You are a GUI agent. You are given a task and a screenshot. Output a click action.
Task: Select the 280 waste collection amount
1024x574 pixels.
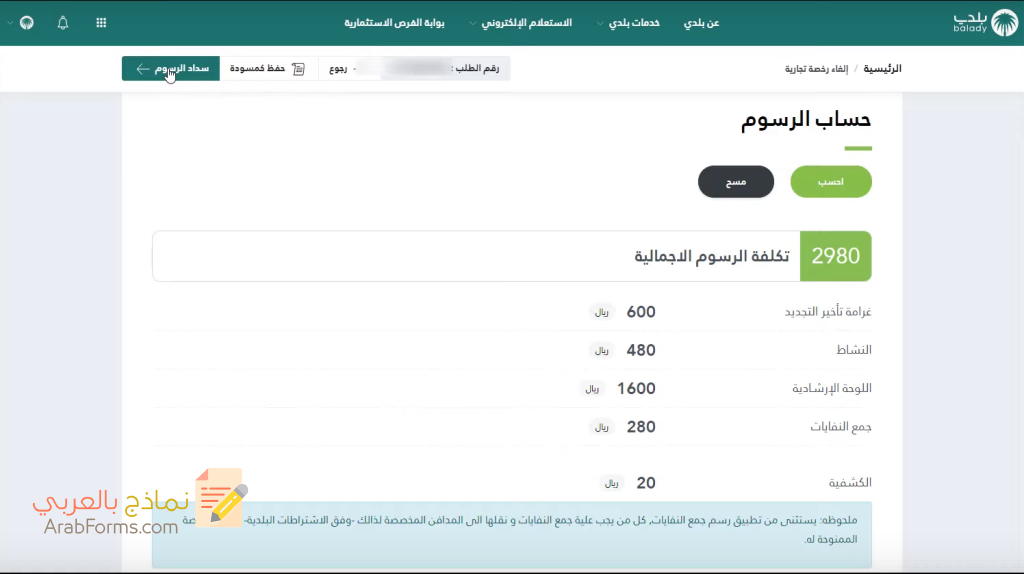point(641,427)
